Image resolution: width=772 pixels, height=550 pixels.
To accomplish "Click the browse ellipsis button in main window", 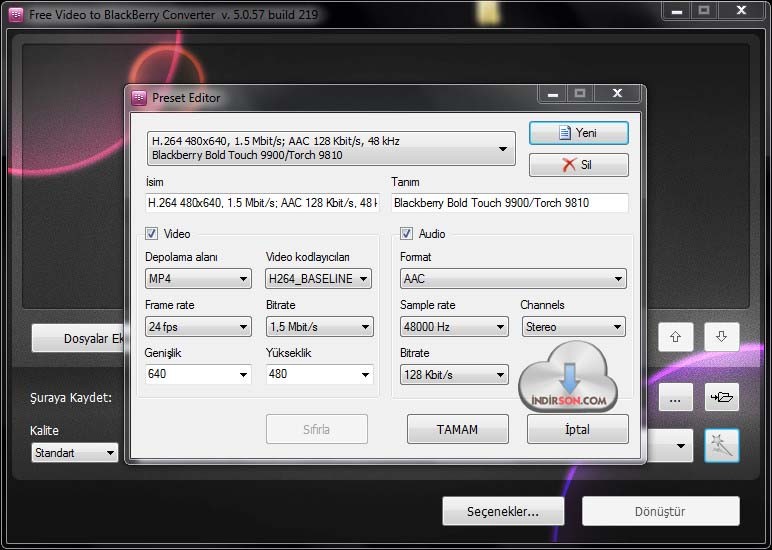I will 676,397.
